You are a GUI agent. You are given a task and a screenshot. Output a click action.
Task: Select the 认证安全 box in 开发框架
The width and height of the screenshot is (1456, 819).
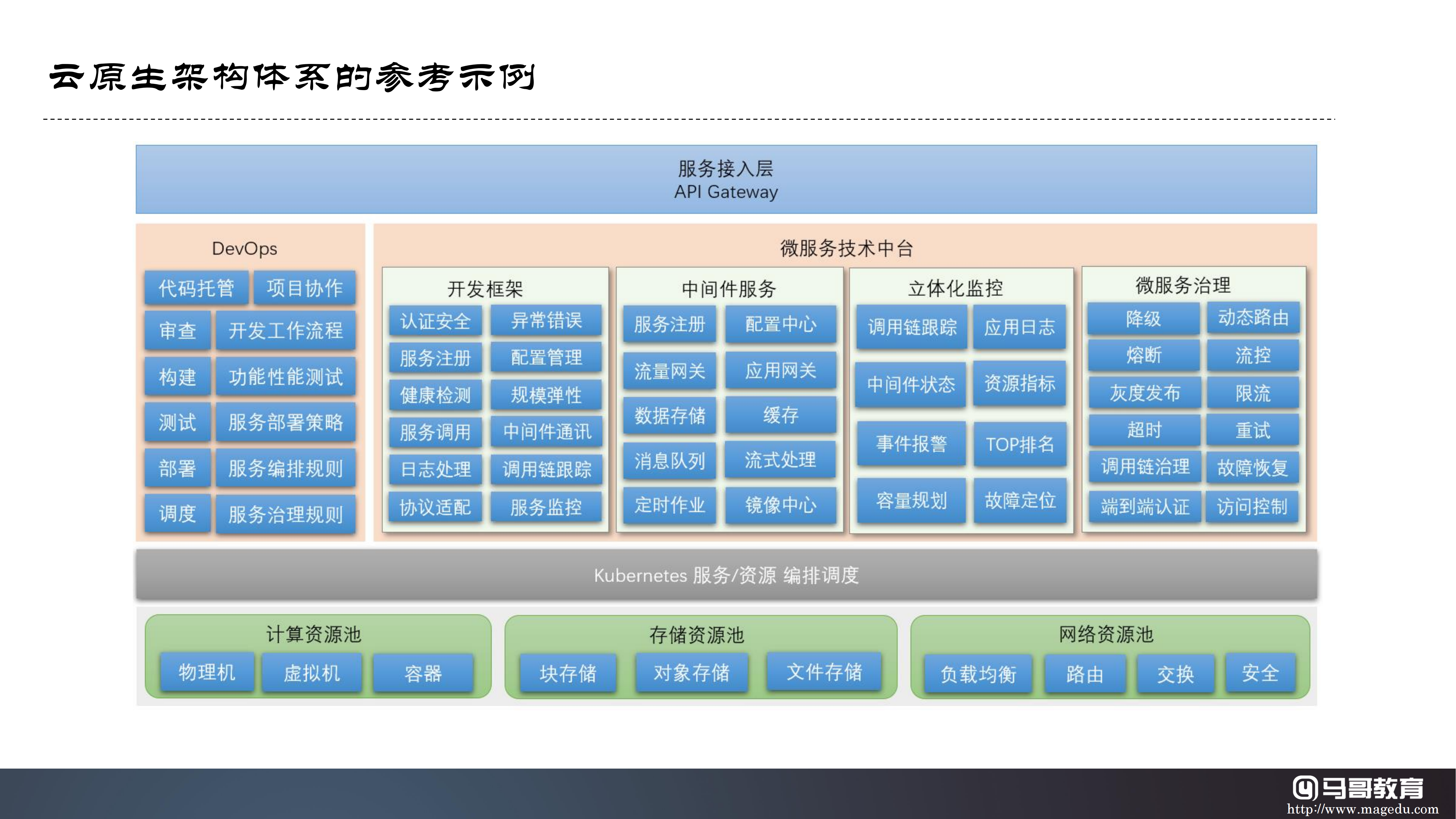pos(435,321)
